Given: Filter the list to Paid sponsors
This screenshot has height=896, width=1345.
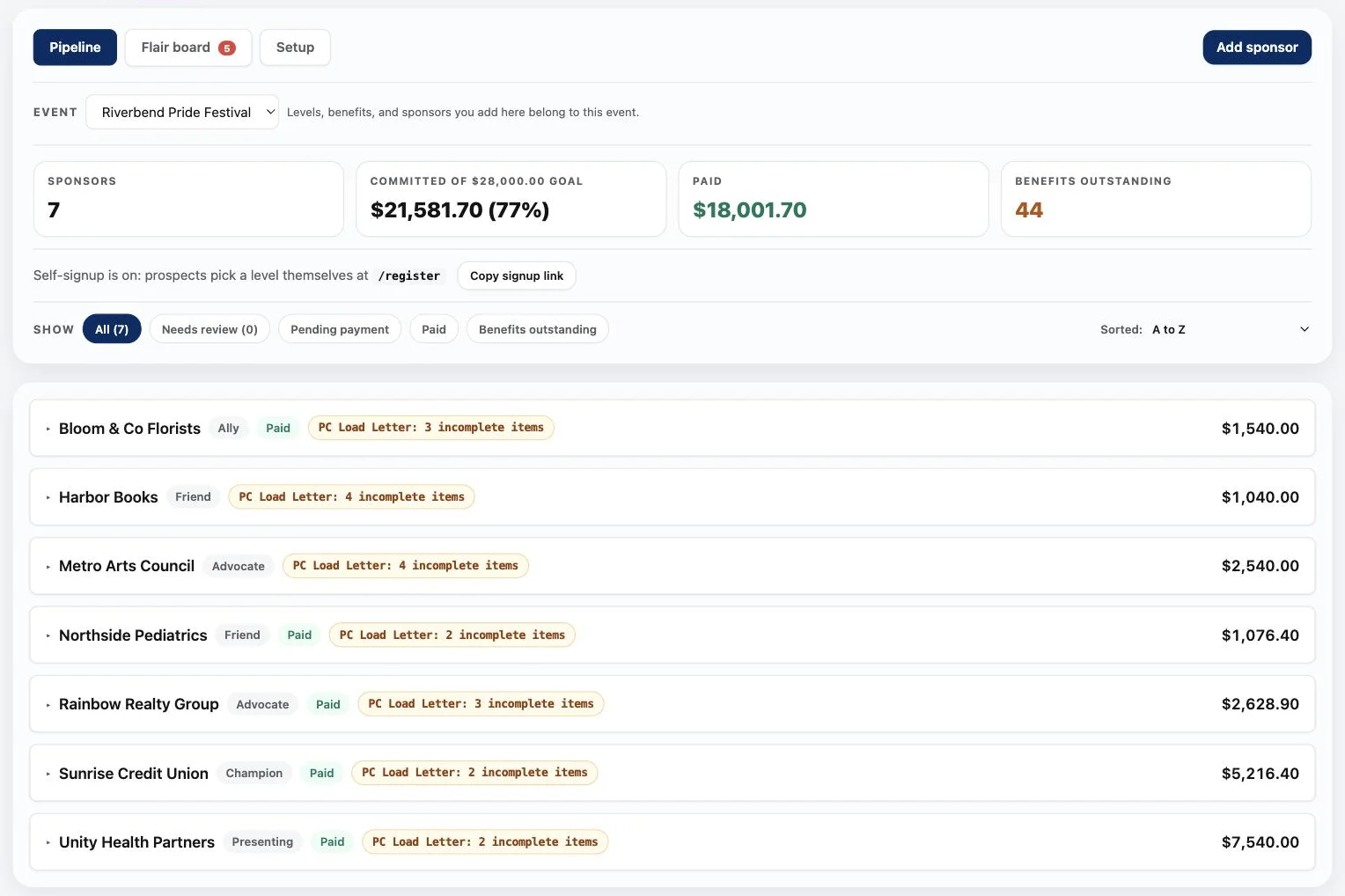Looking at the screenshot, I should pyautogui.click(x=434, y=329).
